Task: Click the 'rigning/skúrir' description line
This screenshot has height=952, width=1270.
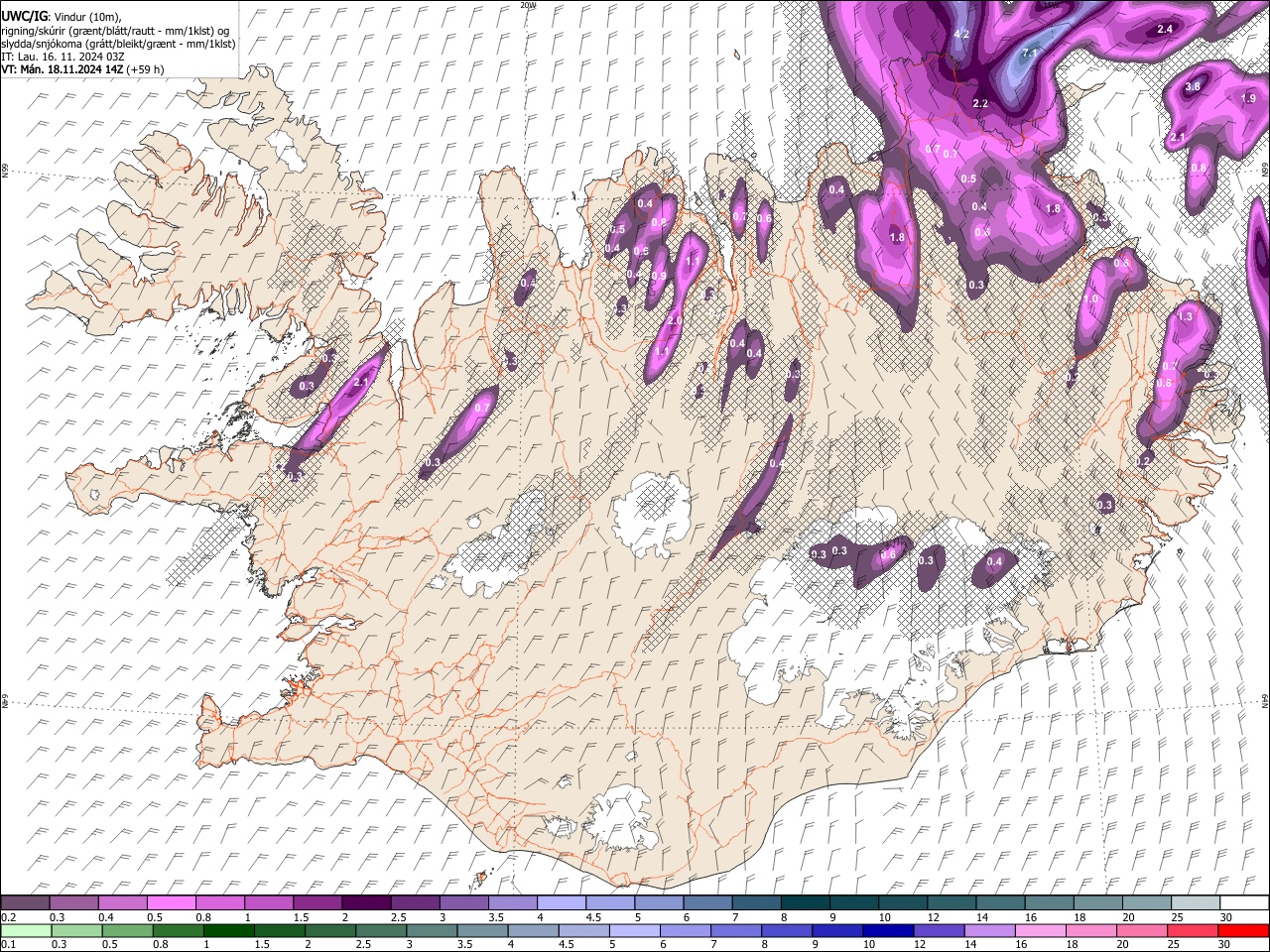Action: click(x=117, y=31)
